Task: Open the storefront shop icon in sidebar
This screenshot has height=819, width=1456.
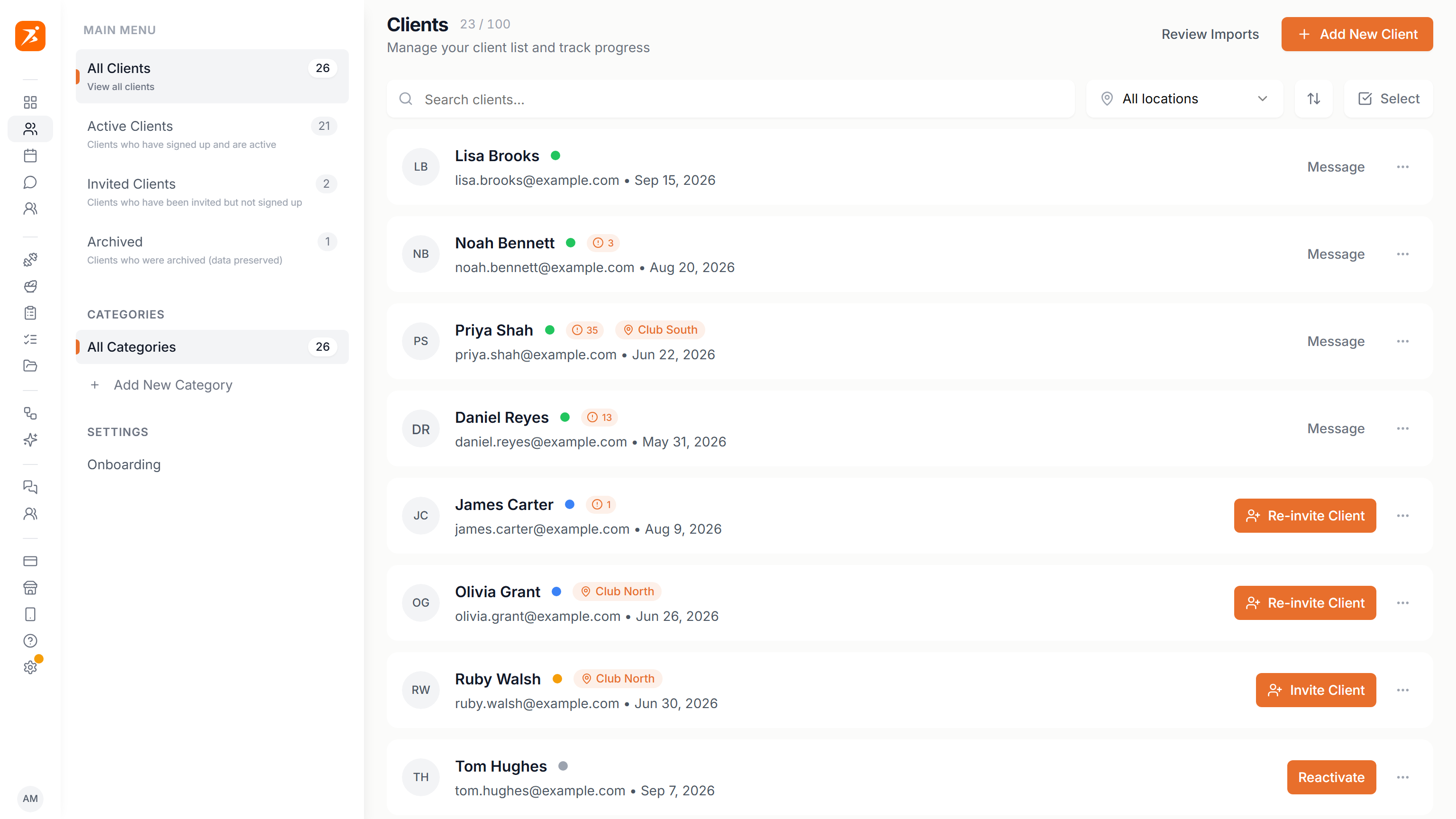Action: (x=30, y=588)
